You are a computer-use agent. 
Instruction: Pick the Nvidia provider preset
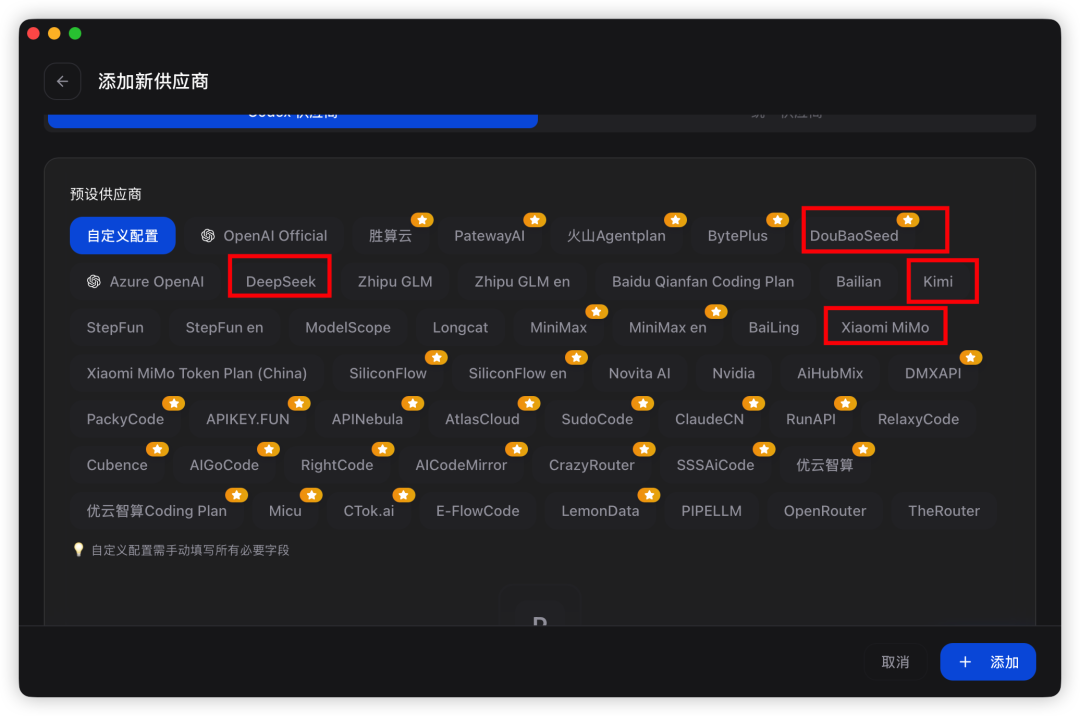[x=733, y=373]
